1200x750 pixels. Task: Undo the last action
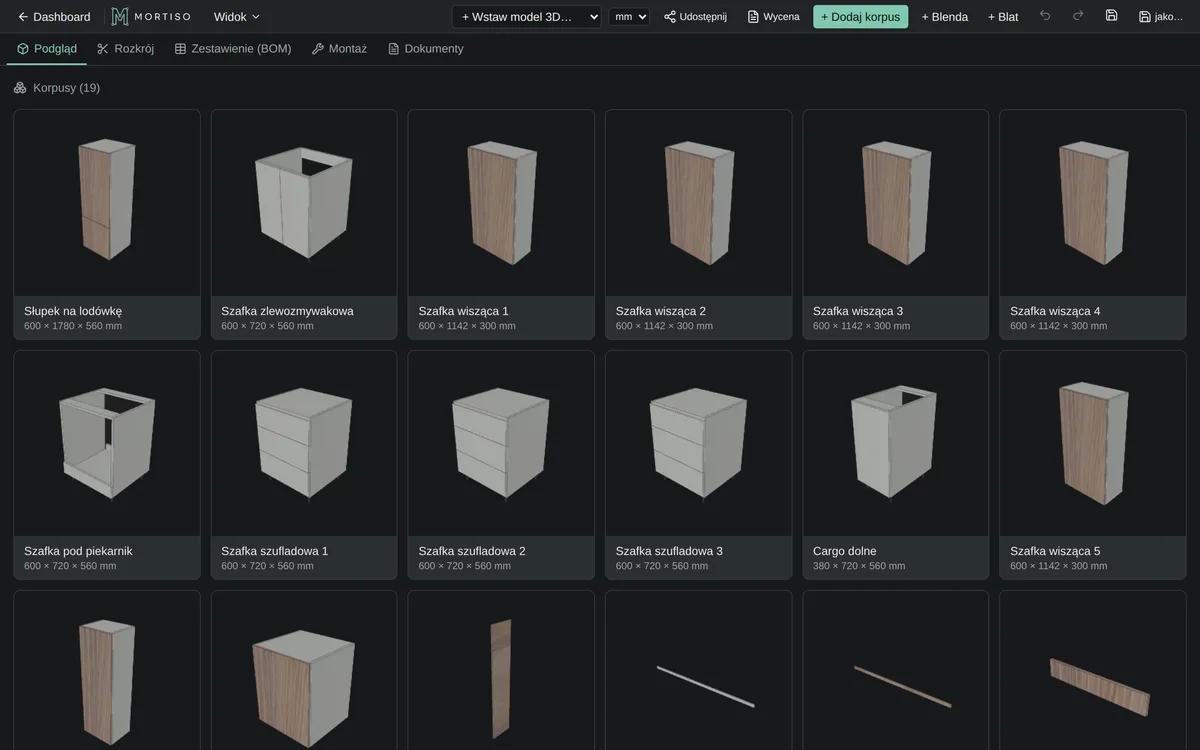click(x=1045, y=16)
